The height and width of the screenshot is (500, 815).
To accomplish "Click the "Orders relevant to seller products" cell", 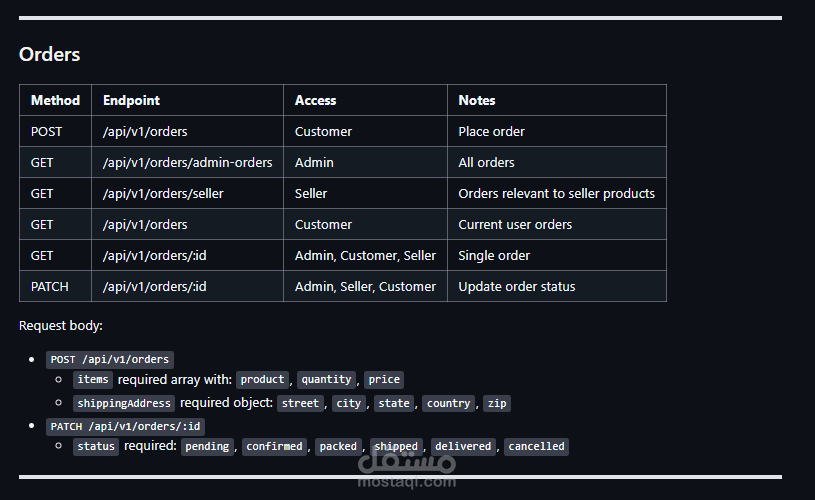I will point(556,193).
